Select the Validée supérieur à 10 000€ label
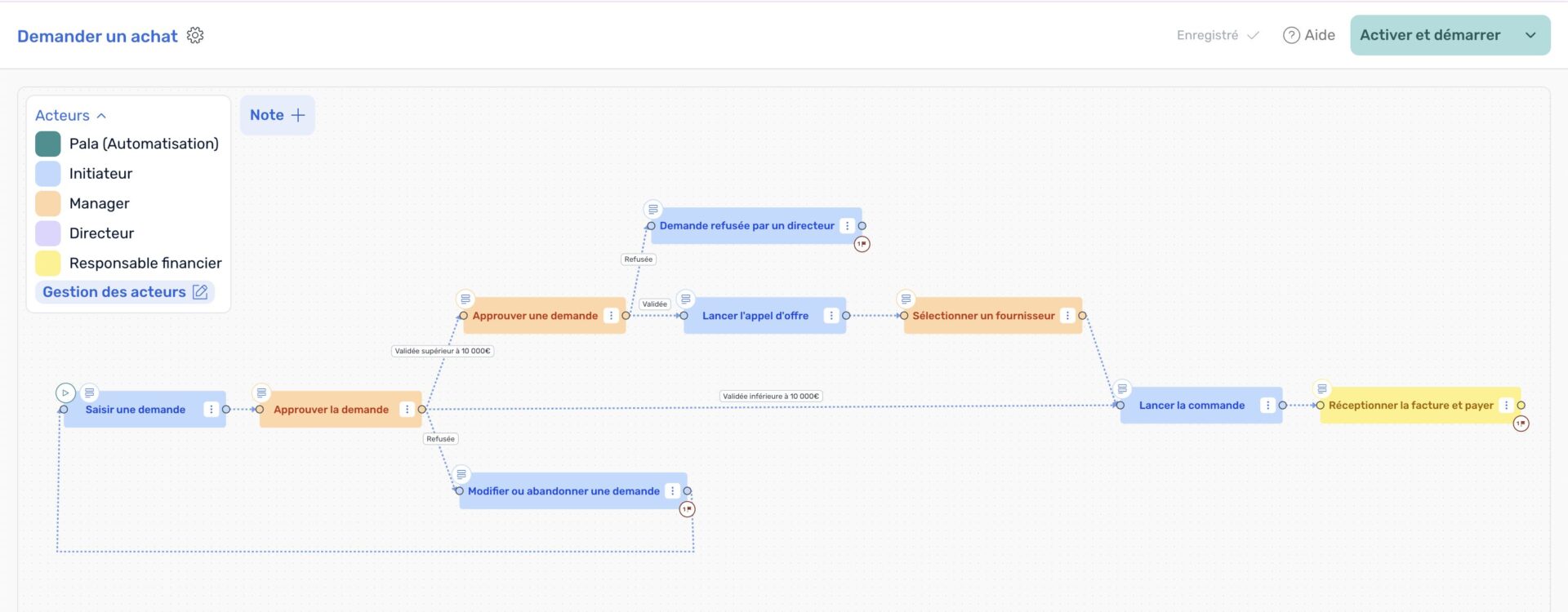Viewport: 1568px width, 612px height. [x=443, y=351]
